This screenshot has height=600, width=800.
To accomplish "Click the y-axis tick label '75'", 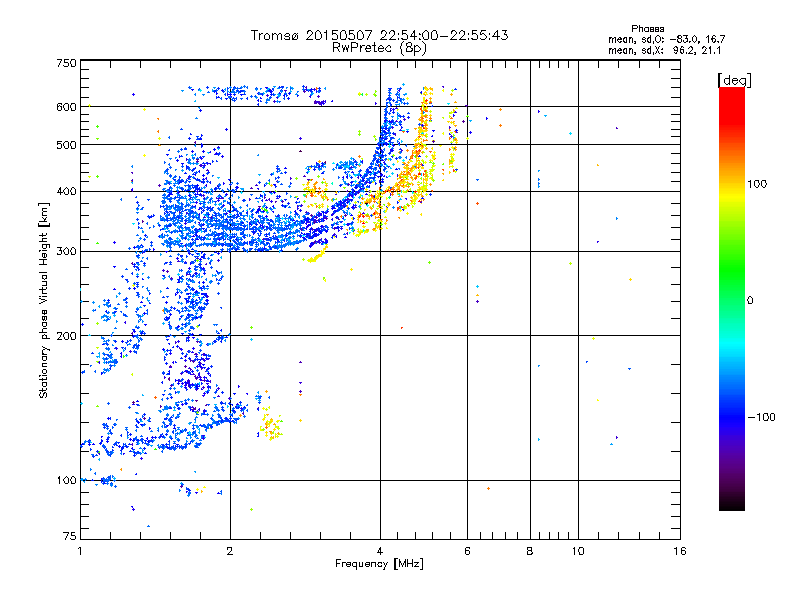I will [x=70, y=536].
